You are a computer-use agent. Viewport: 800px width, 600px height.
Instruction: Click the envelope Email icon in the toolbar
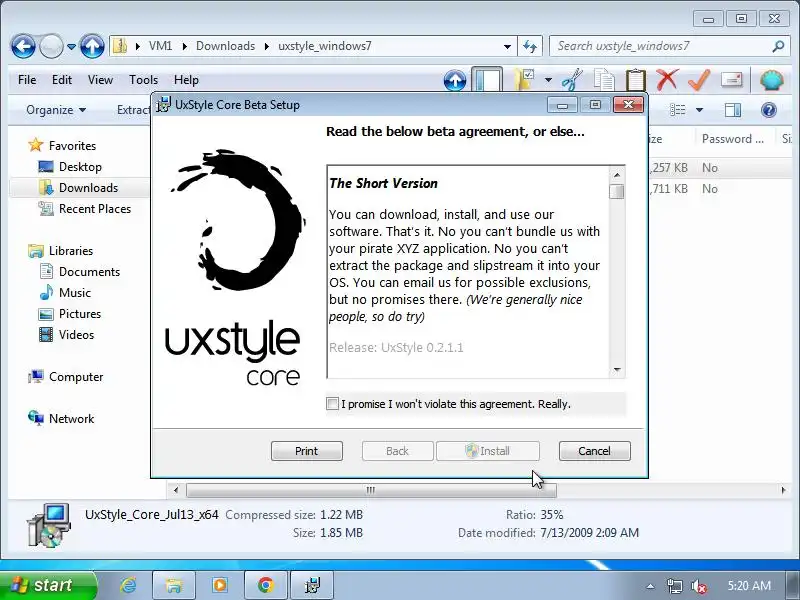tap(731, 80)
